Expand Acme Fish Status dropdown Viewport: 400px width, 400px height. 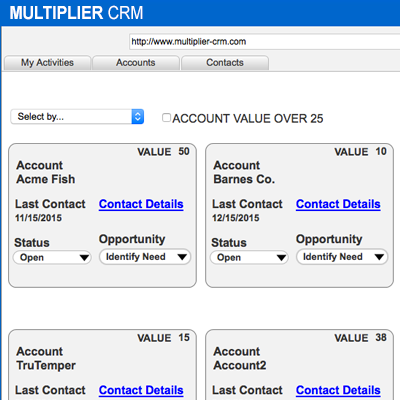(52, 258)
